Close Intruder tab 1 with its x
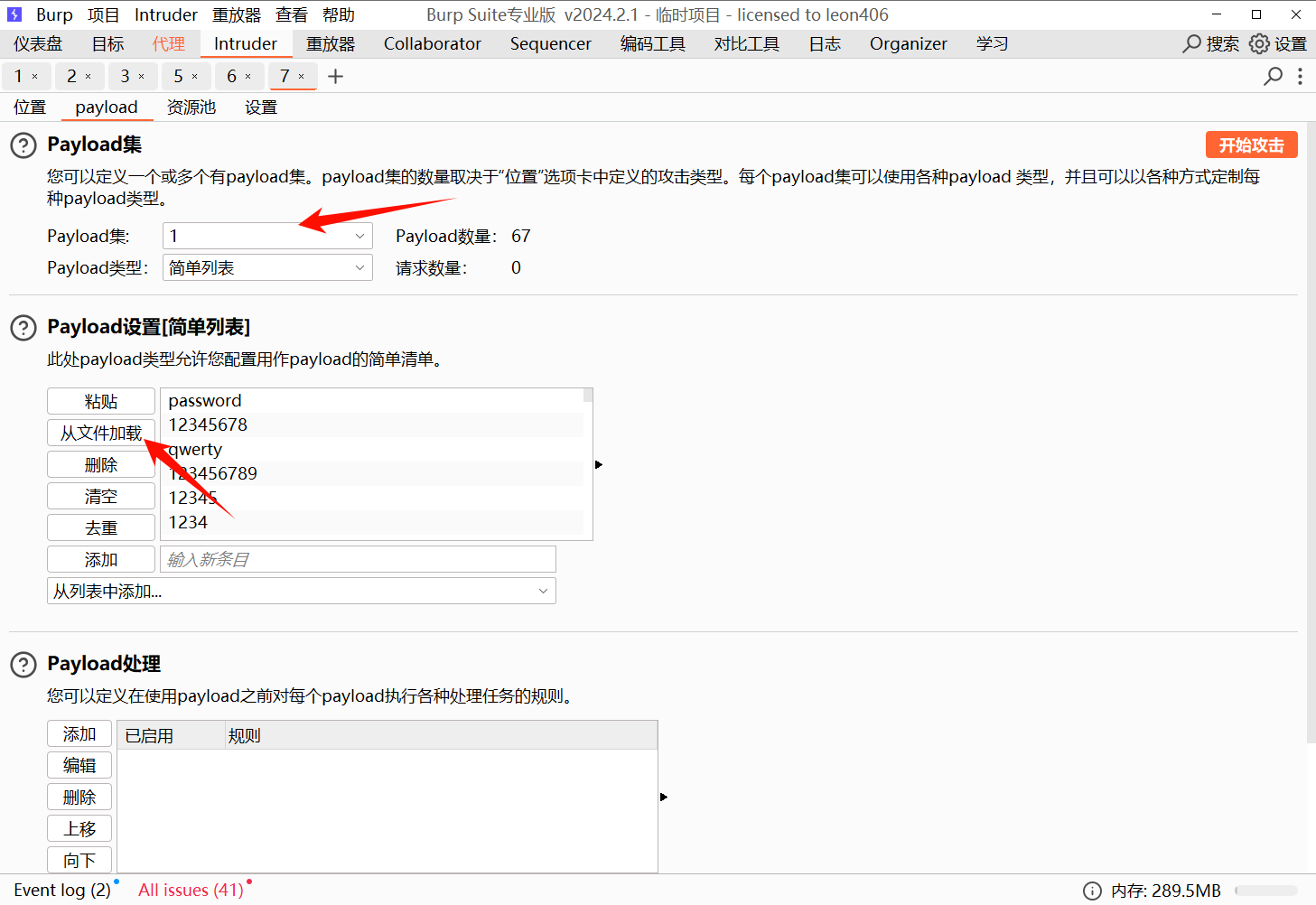Viewport: 1316px width, 905px height. tap(35, 77)
